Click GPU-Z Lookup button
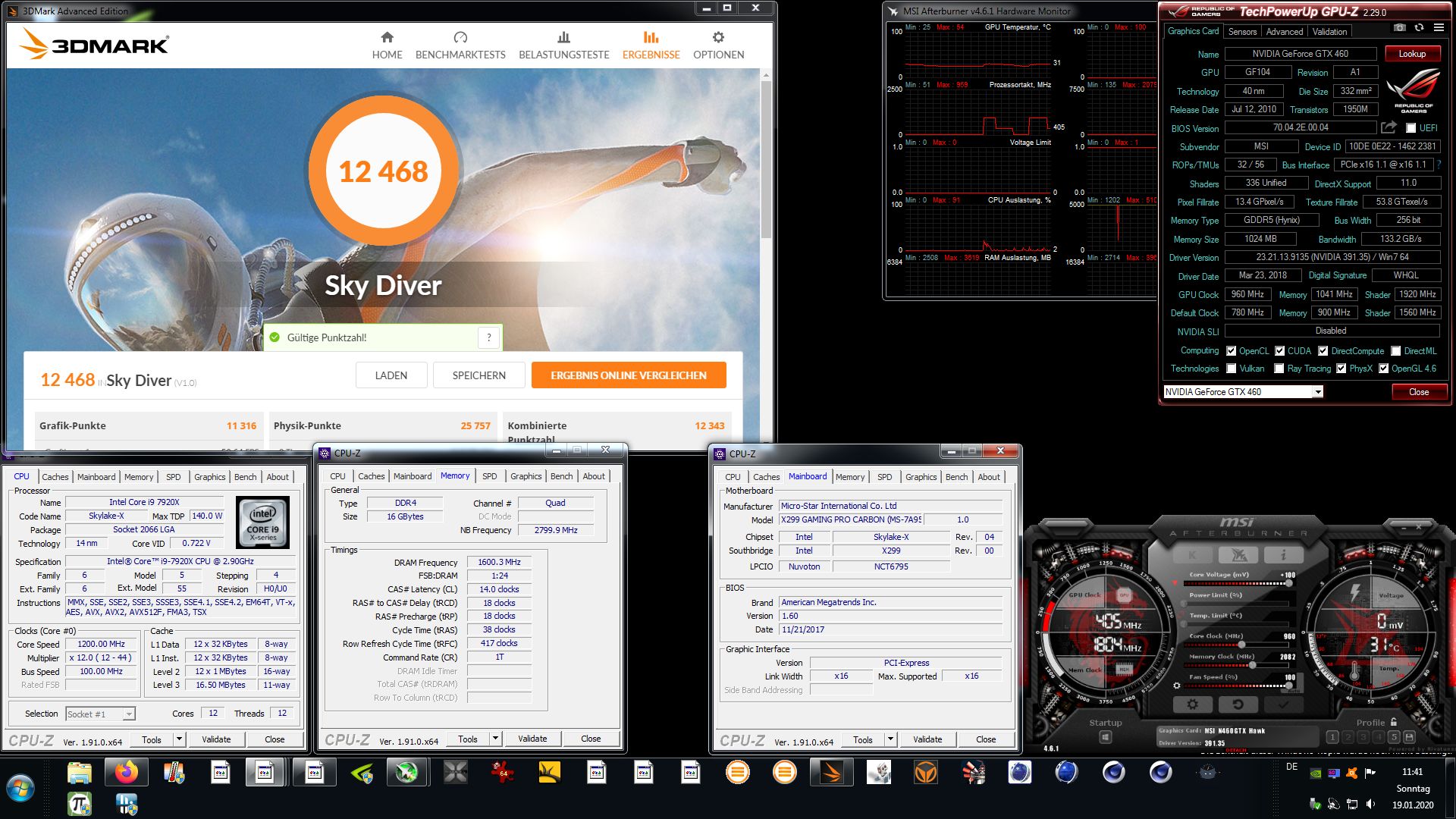 click(x=1411, y=54)
